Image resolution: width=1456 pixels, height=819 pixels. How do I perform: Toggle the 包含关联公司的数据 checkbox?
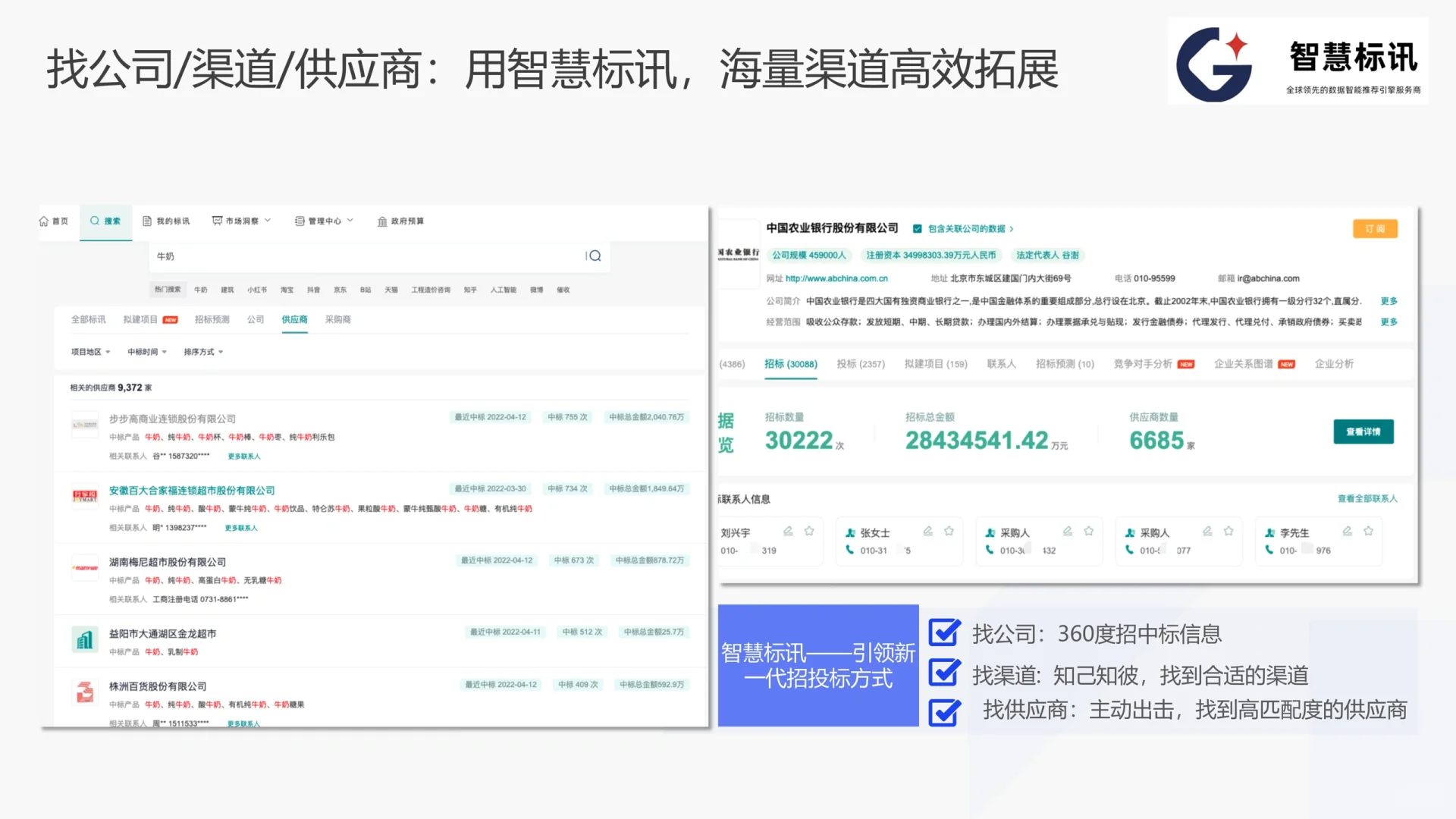[918, 229]
